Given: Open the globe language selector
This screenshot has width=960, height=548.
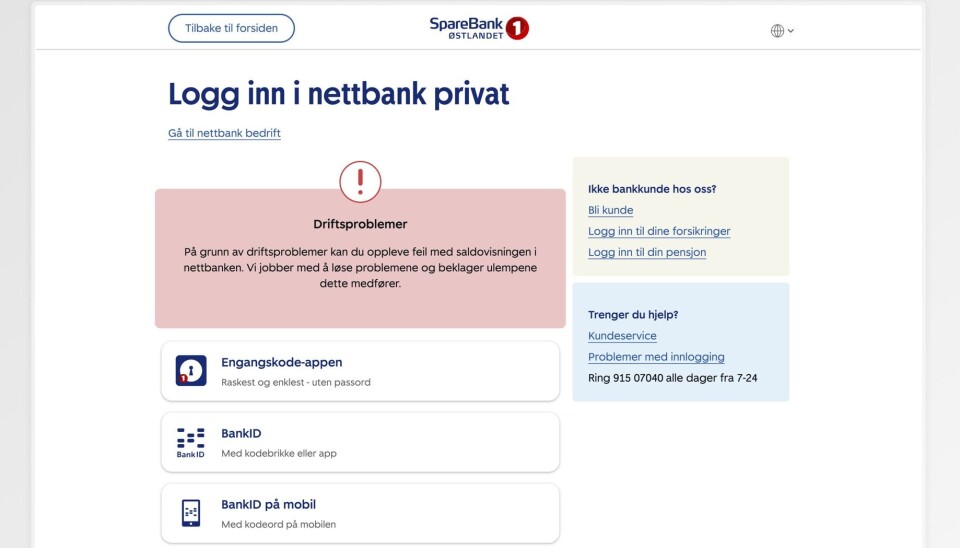Looking at the screenshot, I should click(782, 30).
